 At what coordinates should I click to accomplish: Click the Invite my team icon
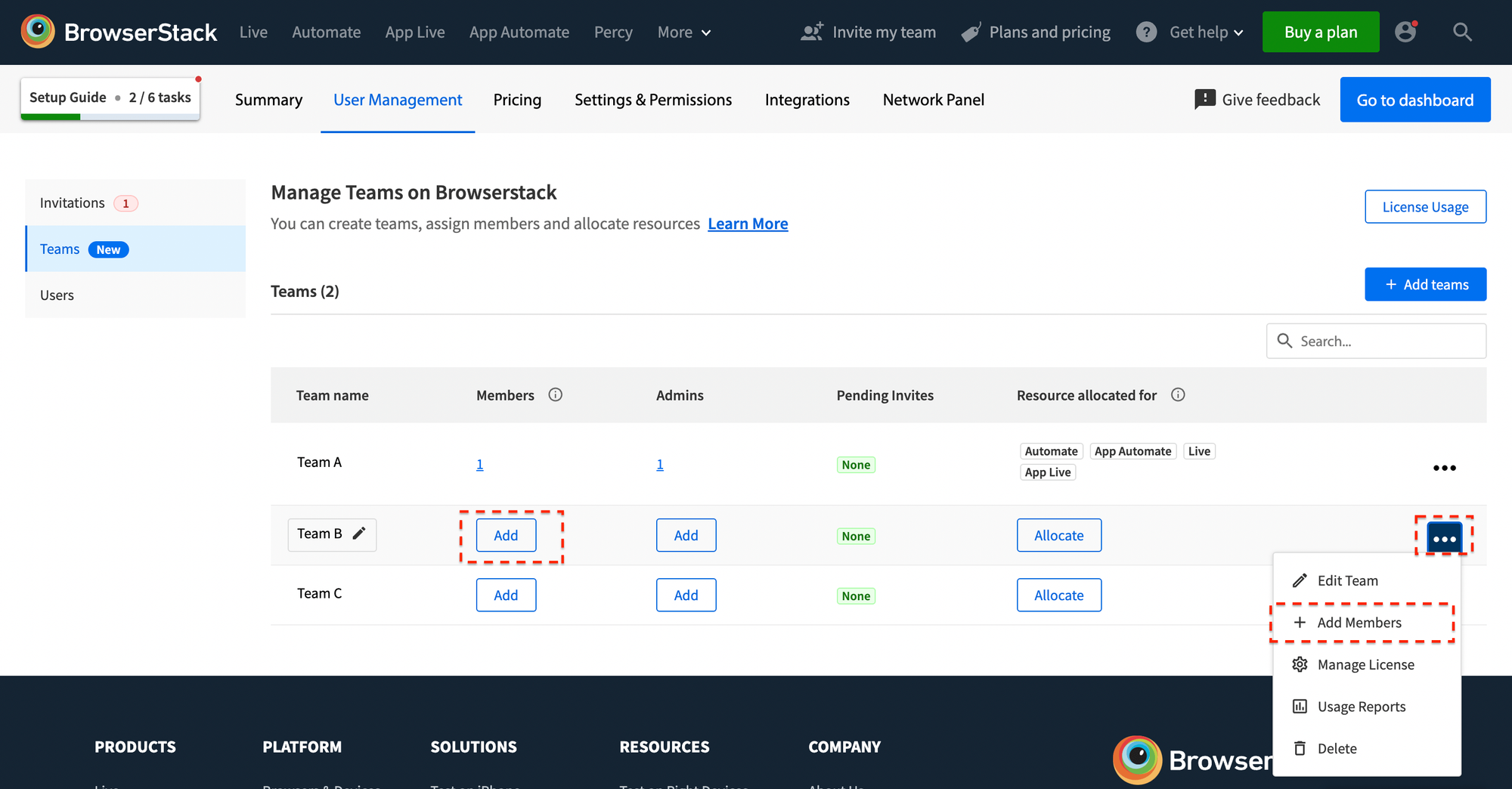[812, 32]
